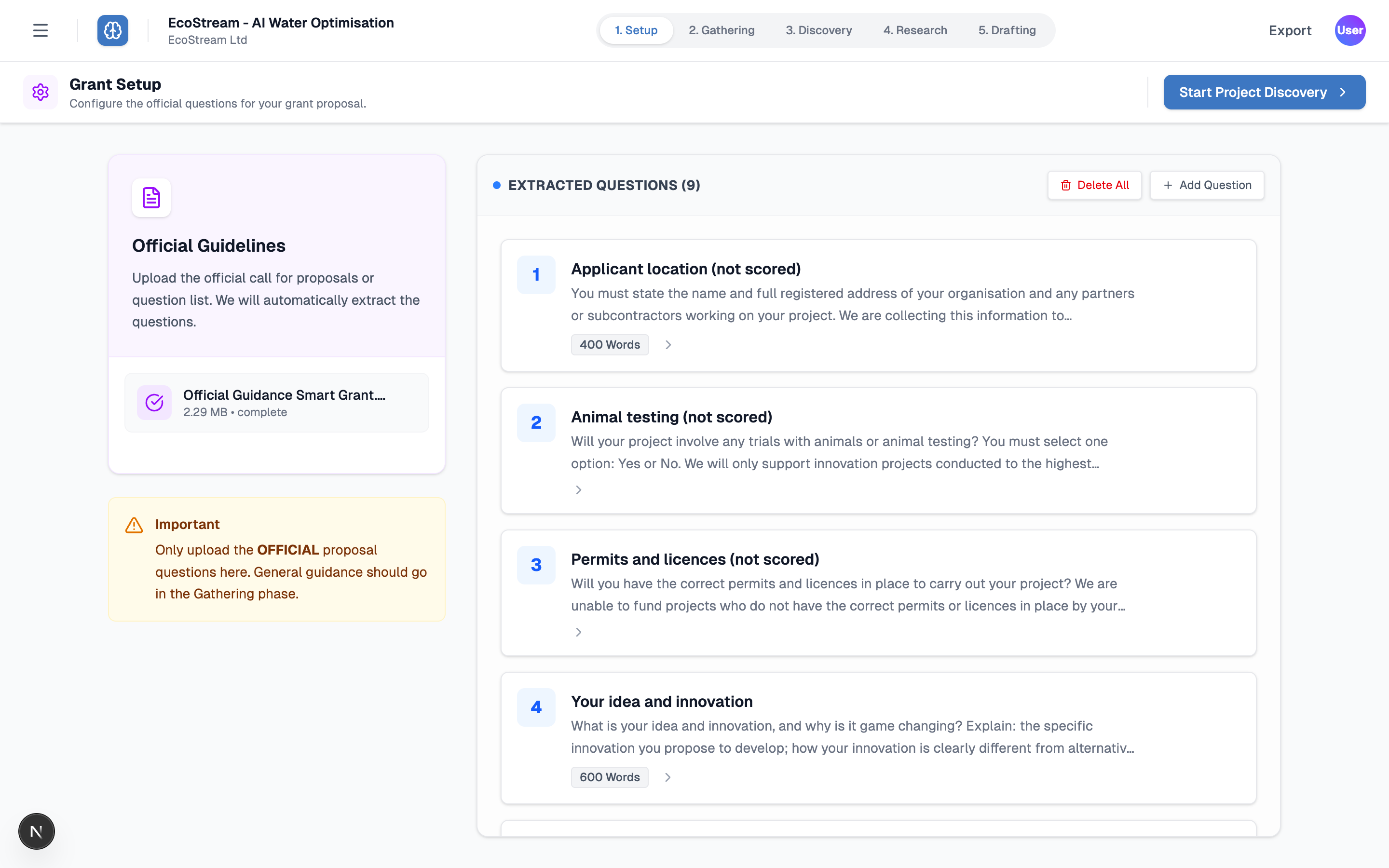Viewport: 1389px width, 868px height.
Task: Open the hamburger menu
Action: click(x=40, y=30)
